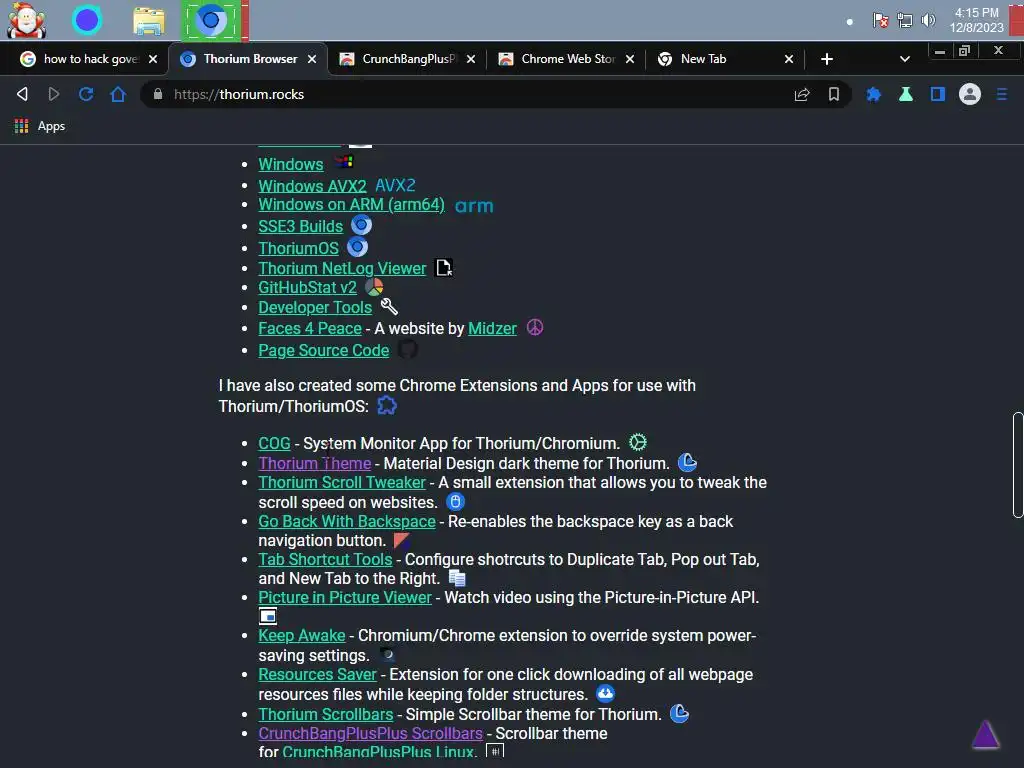Open the Picture in Picture Viewer link
Viewport: 1024px width, 768px height.
[345, 598]
